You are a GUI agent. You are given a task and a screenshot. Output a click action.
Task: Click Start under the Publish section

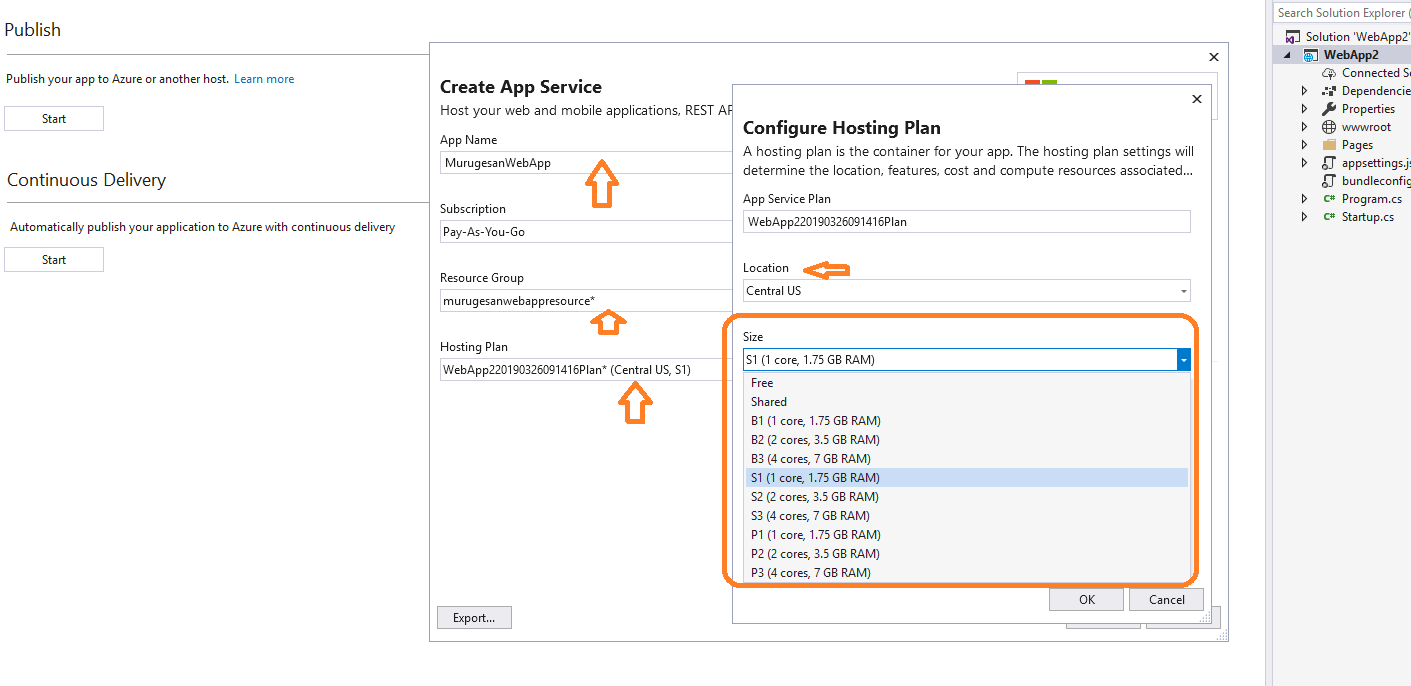[53, 118]
